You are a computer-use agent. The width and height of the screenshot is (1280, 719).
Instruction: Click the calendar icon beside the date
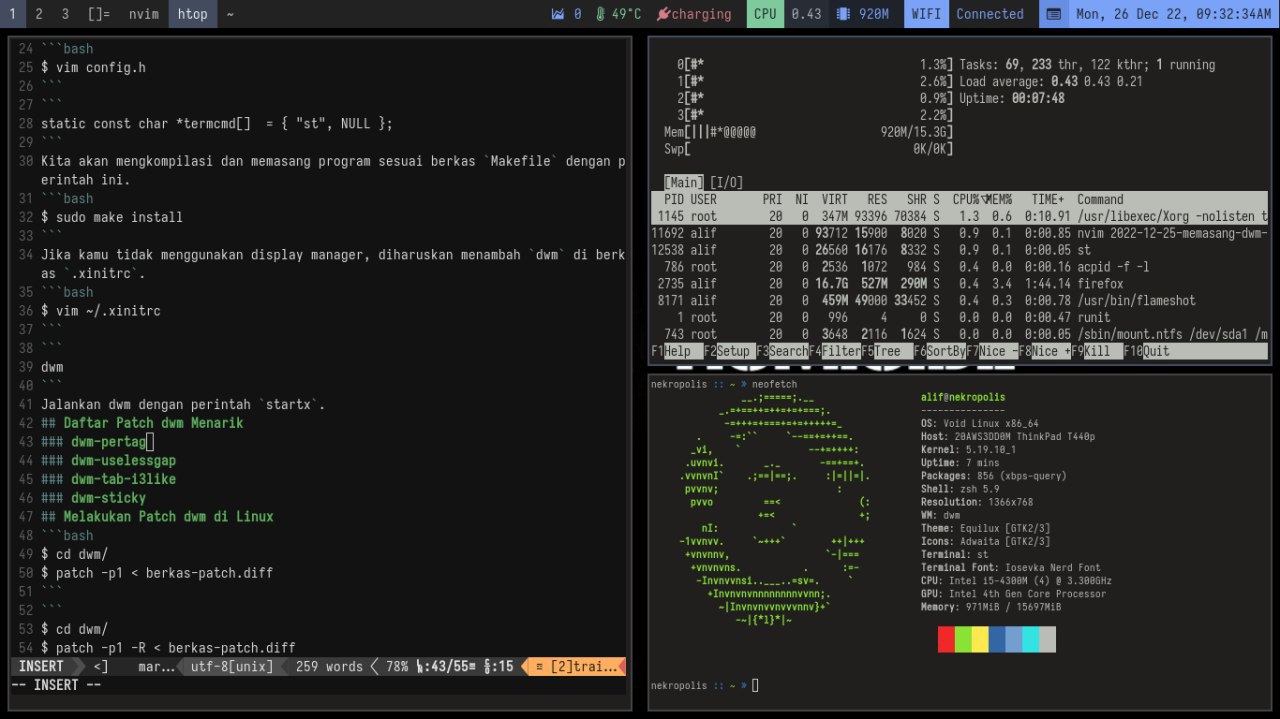pyautogui.click(x=1052, y=14)
